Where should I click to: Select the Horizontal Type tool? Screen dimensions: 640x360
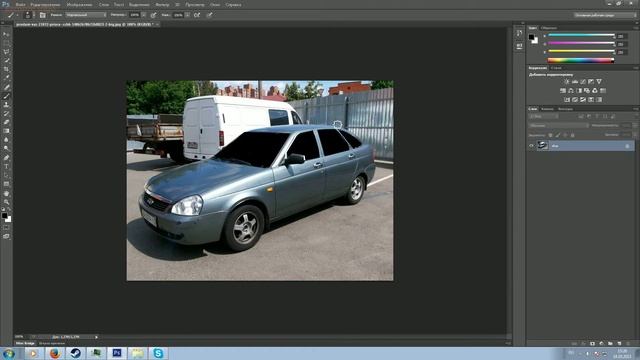pos(6,167)
